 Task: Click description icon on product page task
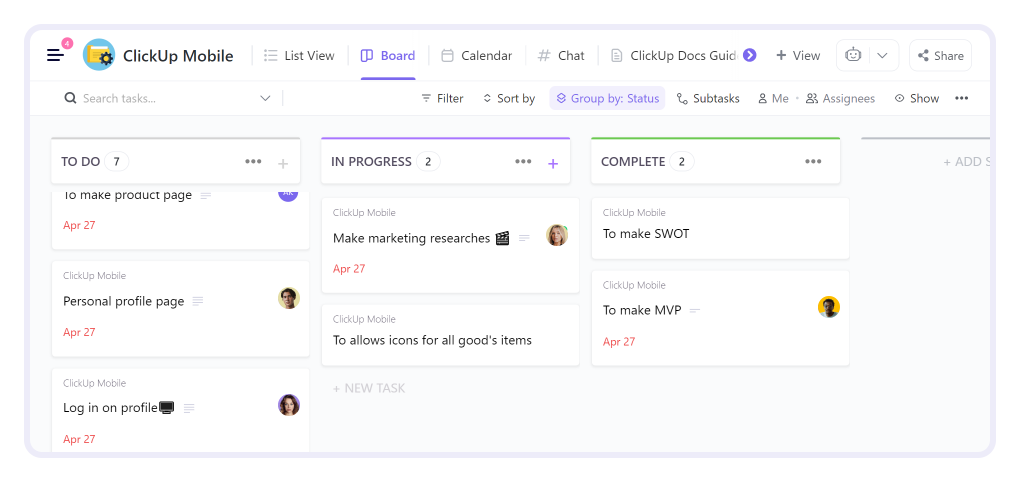pyautogui.click(x=206, y=195)
